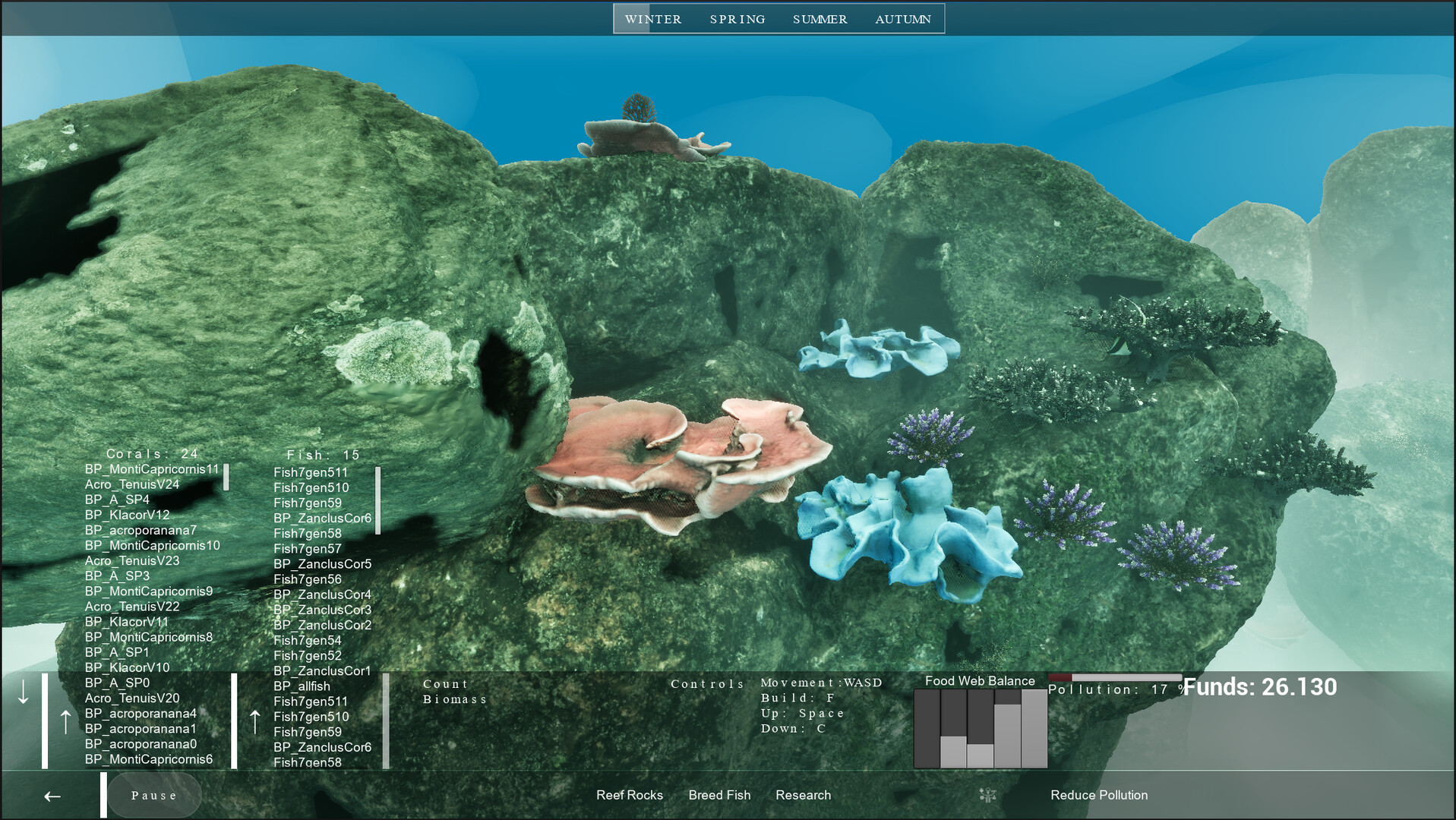Select the Biomass display mode
This screenshot has height=820, width=1456.
point(455,699)
